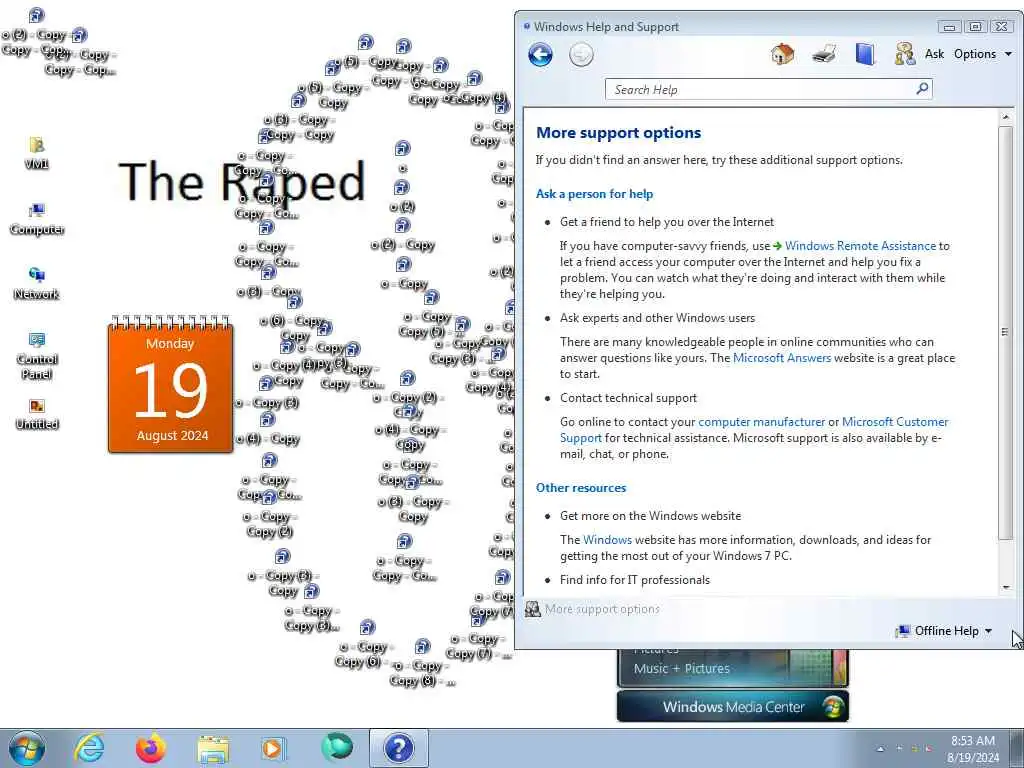The width and height of the screenshot is (1024, 768).
Task: Open Windows Media Player from taskbar
Action: pos(274,748)
